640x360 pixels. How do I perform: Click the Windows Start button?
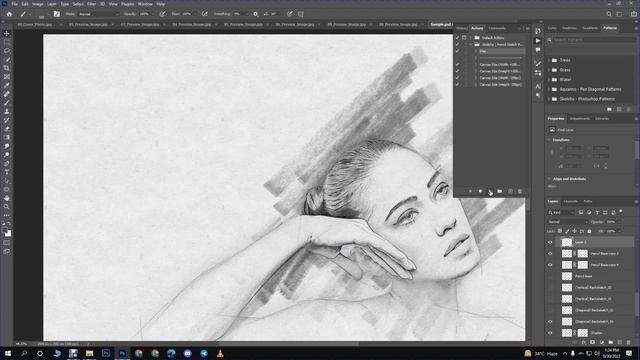[x=7, y=353]
